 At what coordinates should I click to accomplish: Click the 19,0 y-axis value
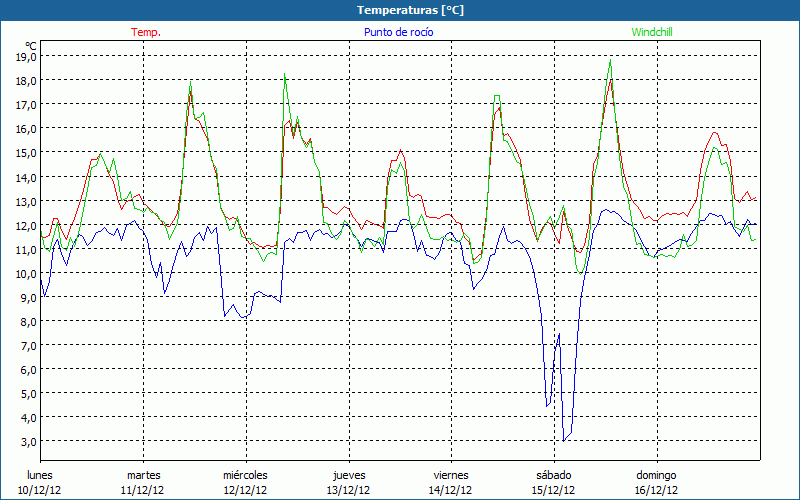pyautogui.click(x=26, y=56)
